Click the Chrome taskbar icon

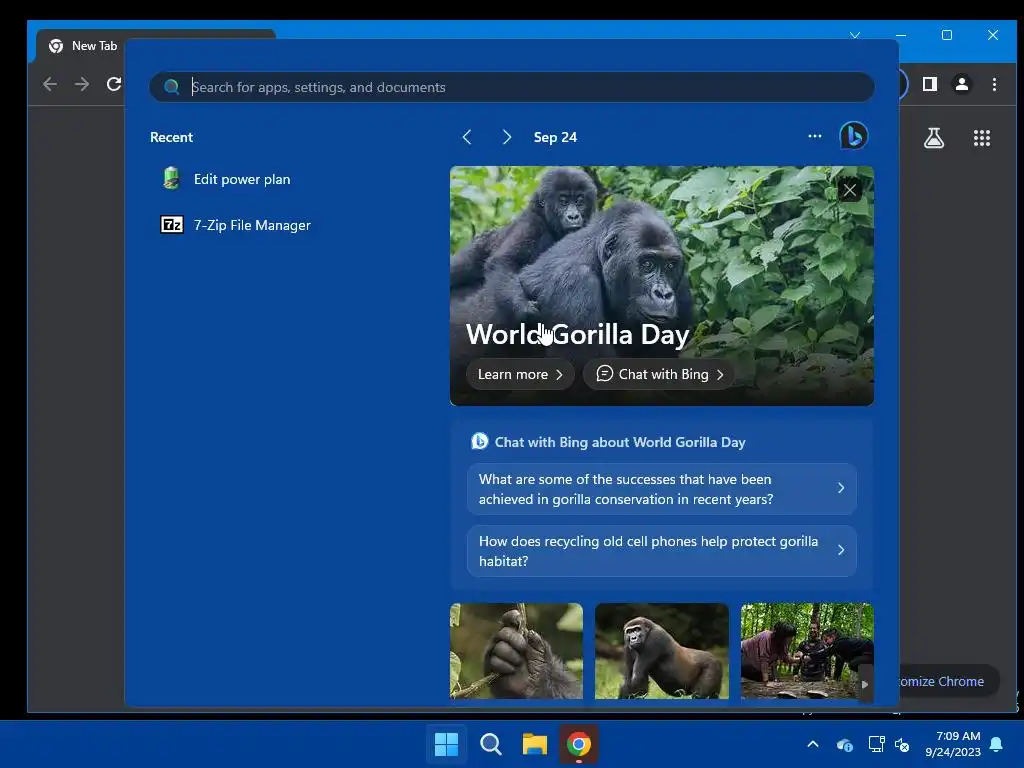tap(579, 744)
